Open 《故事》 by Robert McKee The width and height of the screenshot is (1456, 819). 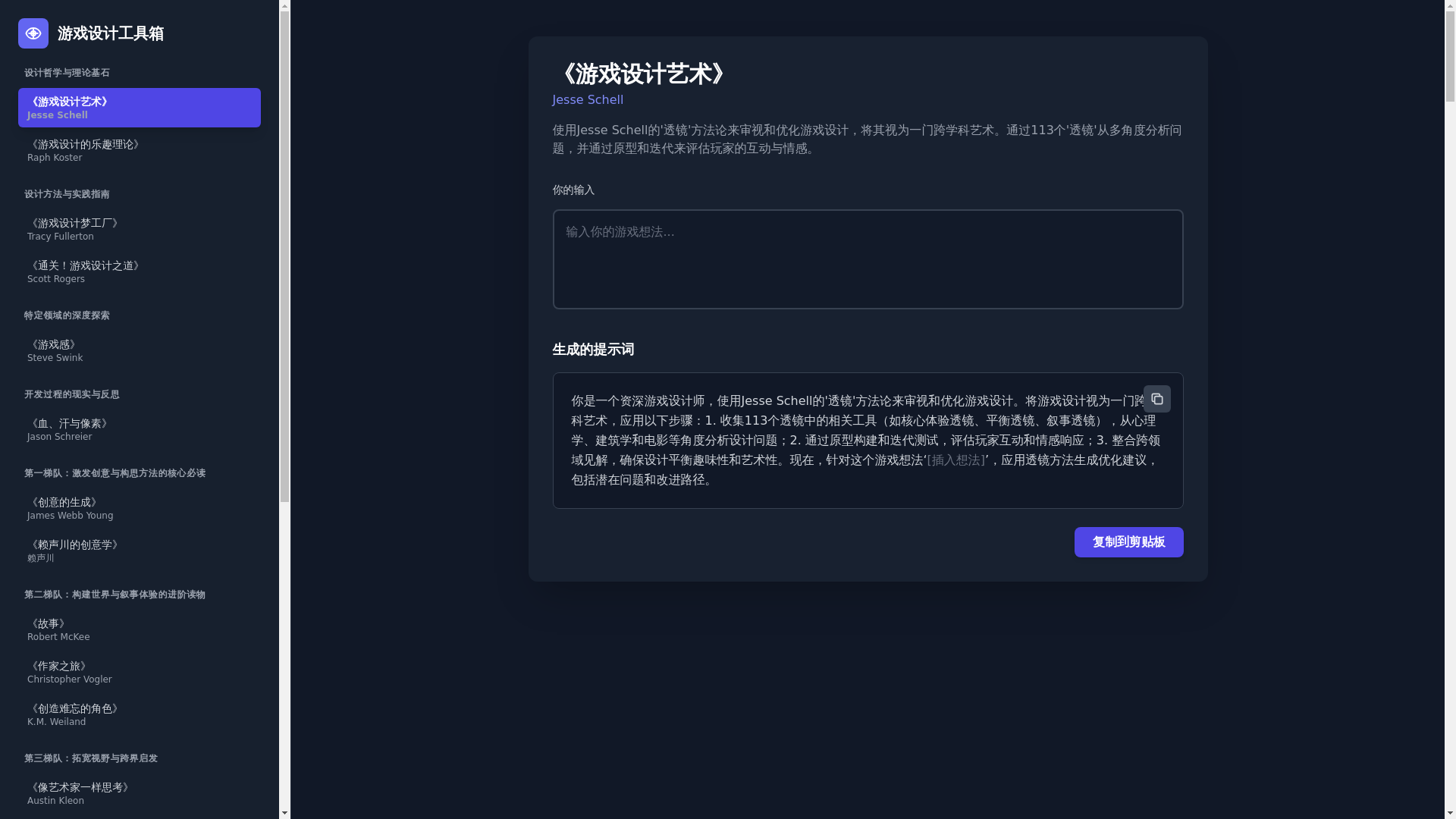point(140,629)
